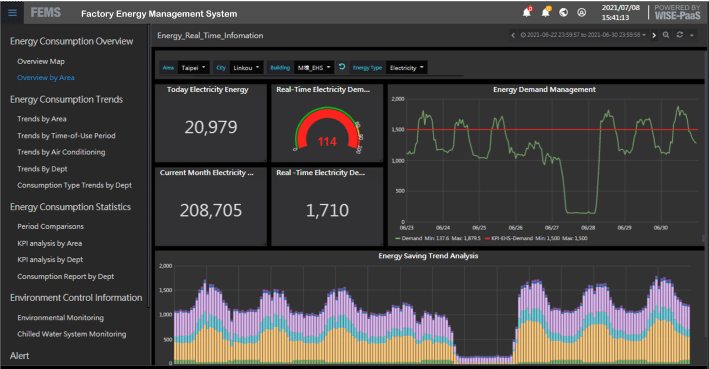Open the red-badged alarm bell notifications
The width and height of the screenshot is (709, 369).
point(527,12)
